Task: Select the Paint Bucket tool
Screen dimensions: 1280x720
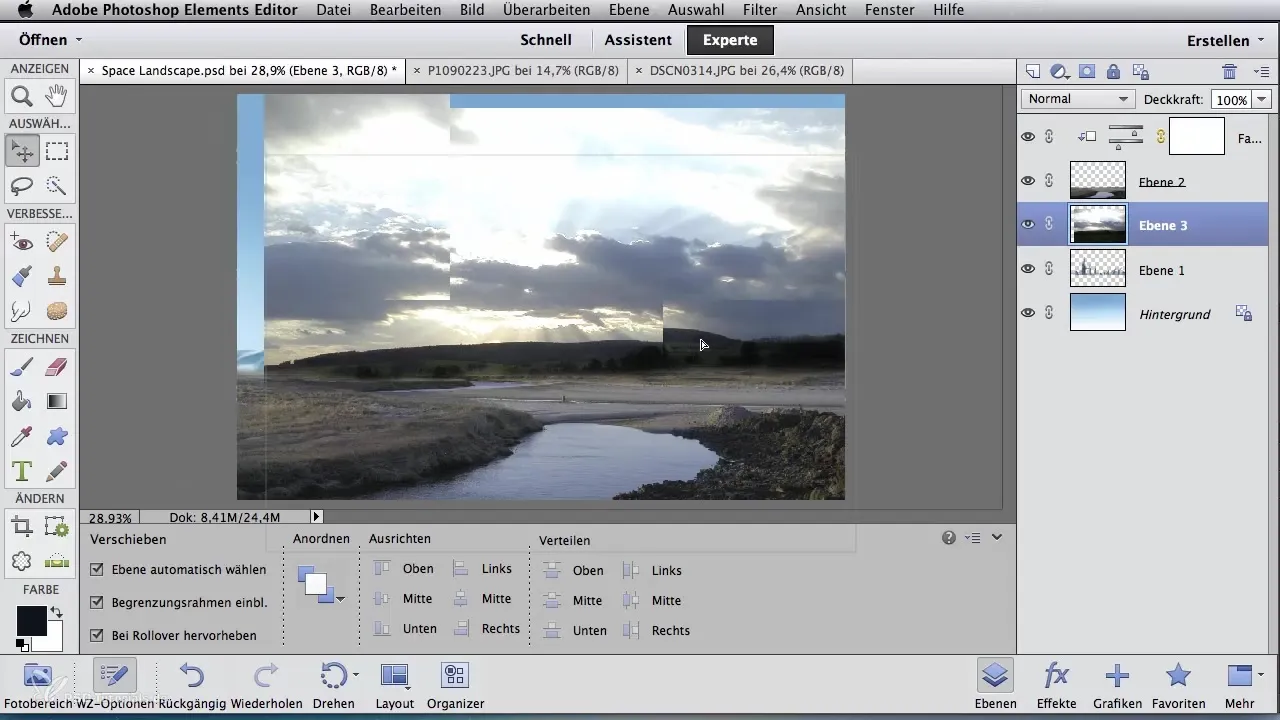Action: click(x=22, y=402)
